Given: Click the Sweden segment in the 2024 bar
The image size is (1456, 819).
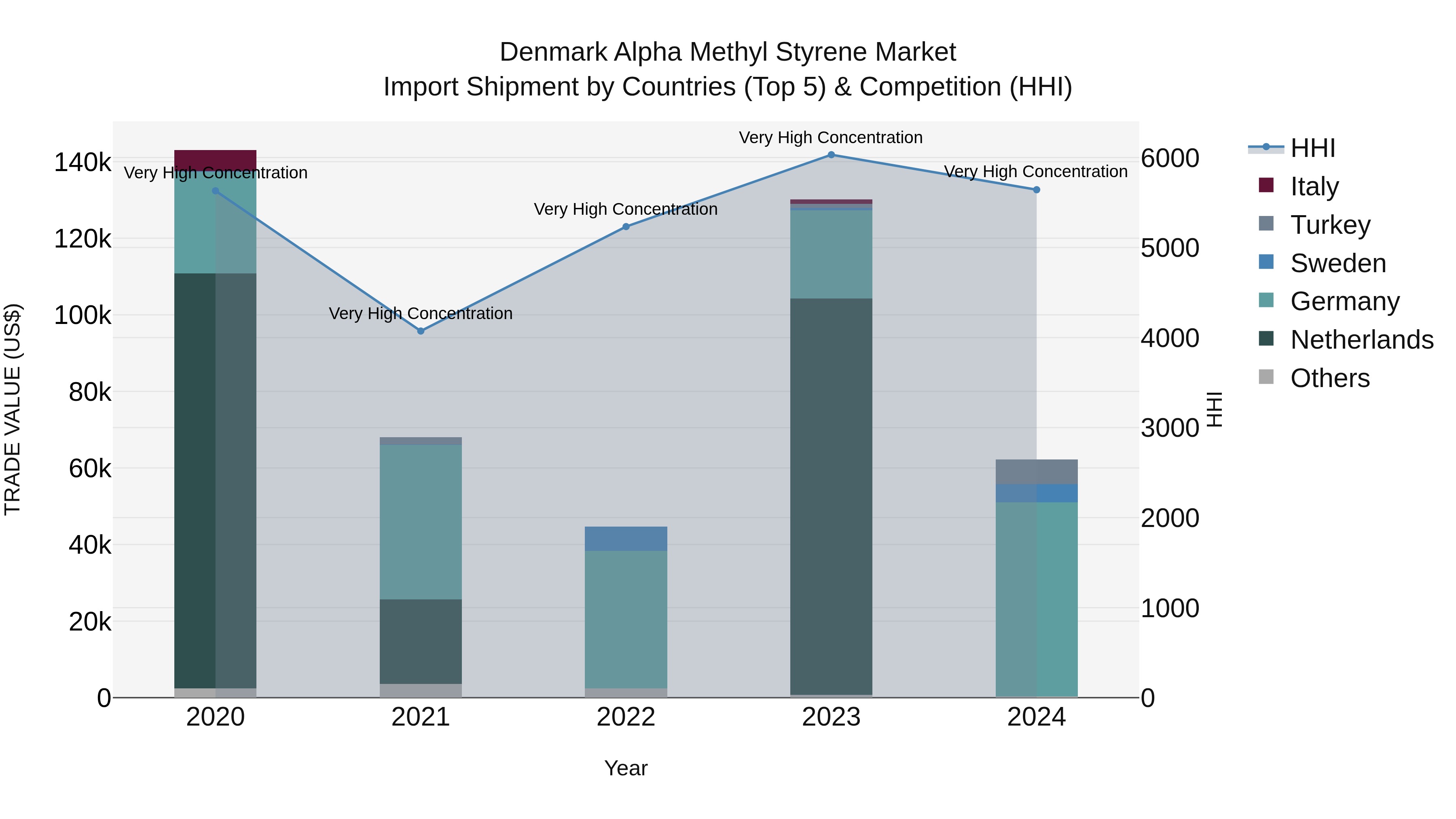Looking at the screenshot, I should pos(1036,493).
